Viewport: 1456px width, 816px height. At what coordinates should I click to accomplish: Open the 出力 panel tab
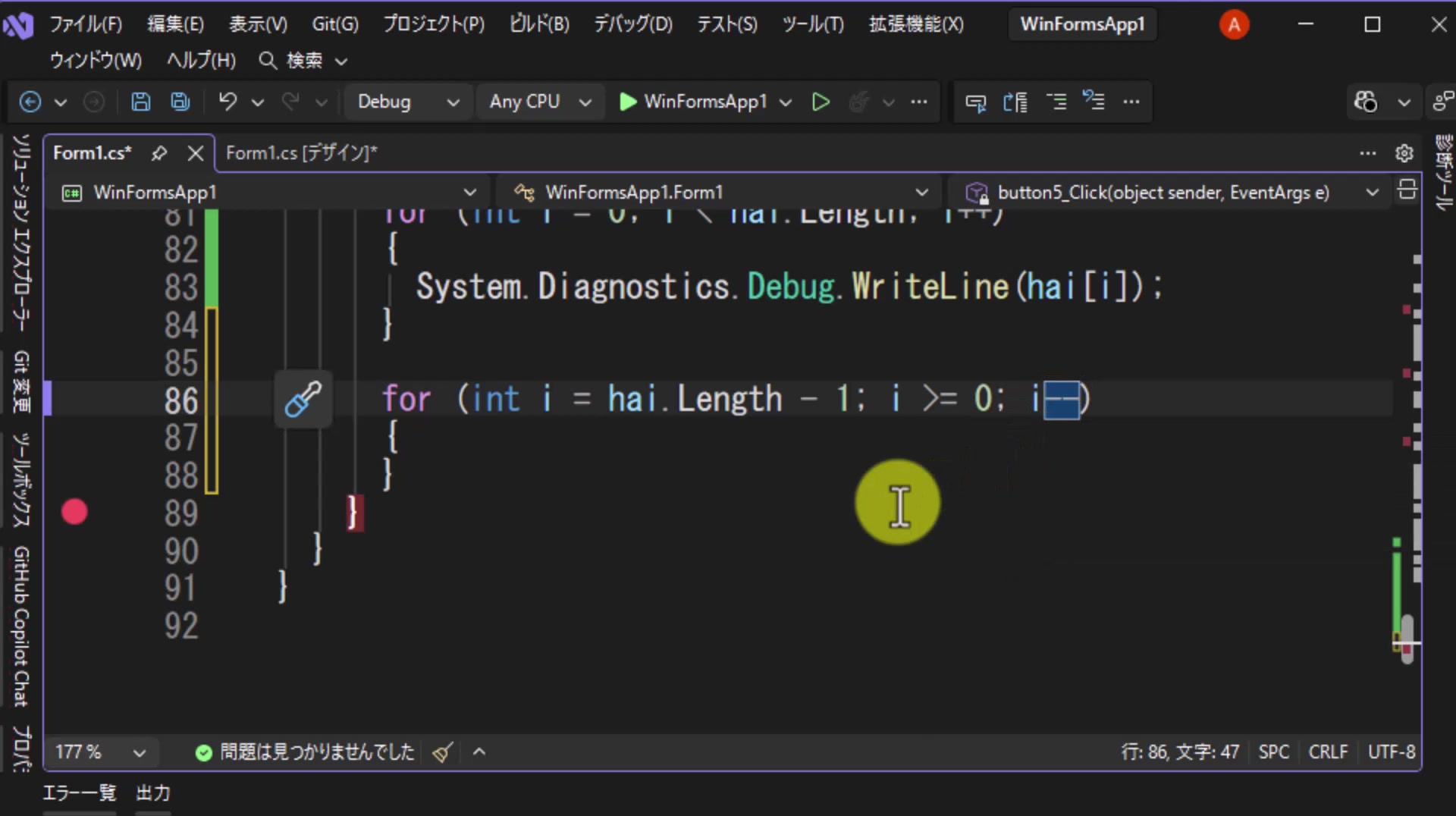pyautogui.click(x=153, y=793)
